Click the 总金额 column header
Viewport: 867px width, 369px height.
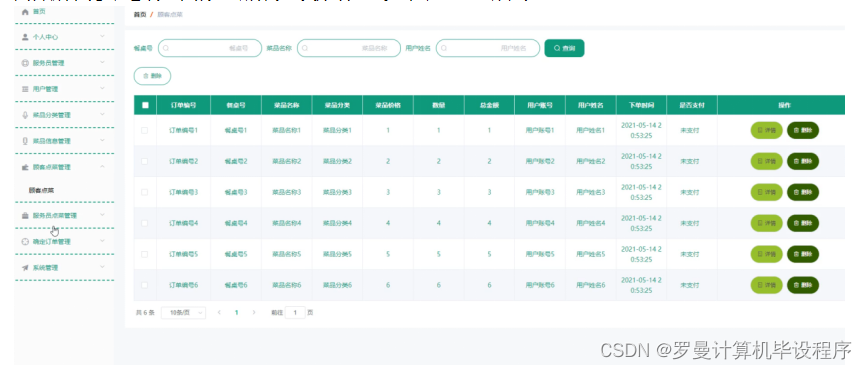click(x=489, y=105)
